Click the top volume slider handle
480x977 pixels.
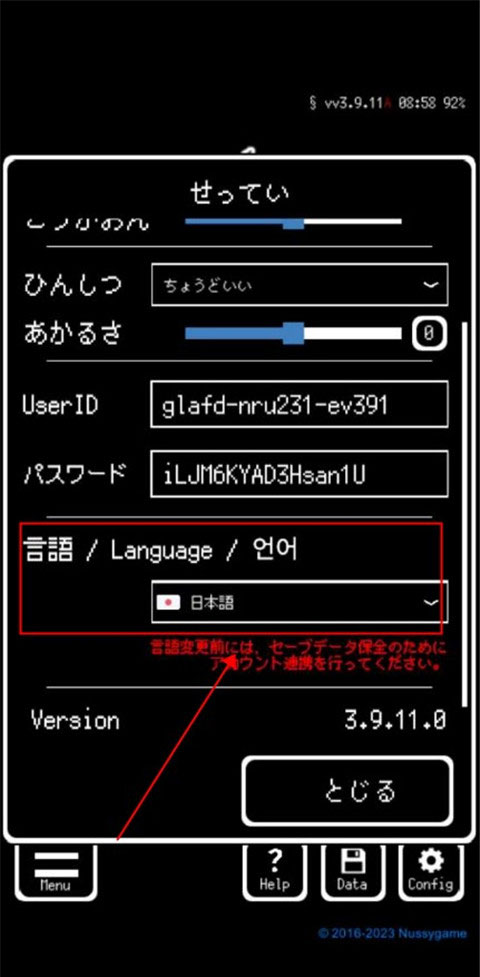(293, 222)
